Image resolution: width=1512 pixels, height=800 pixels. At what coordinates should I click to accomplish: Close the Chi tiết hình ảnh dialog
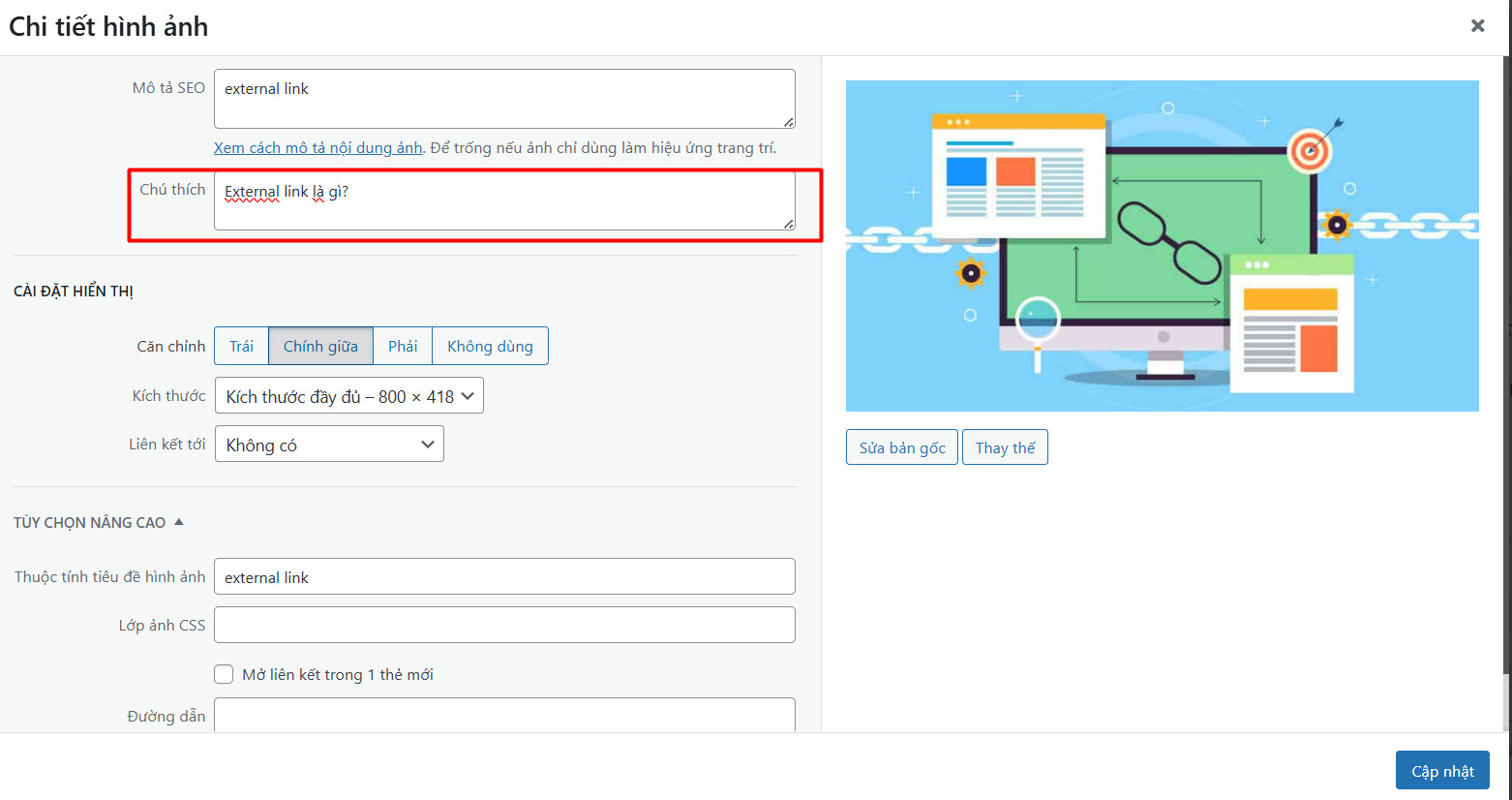click(1477, 26)
